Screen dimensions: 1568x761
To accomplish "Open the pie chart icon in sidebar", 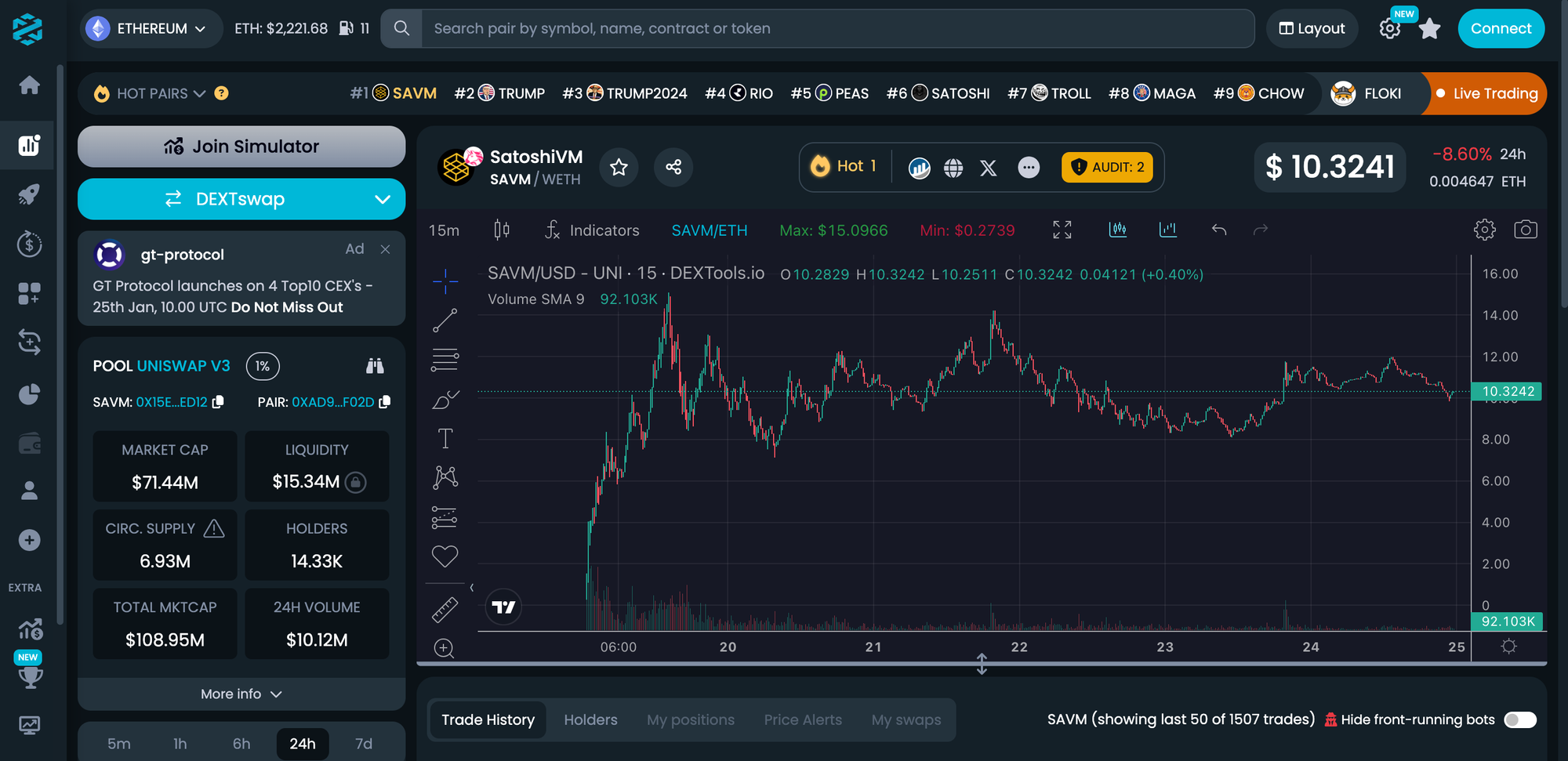I will click(29, 393).
